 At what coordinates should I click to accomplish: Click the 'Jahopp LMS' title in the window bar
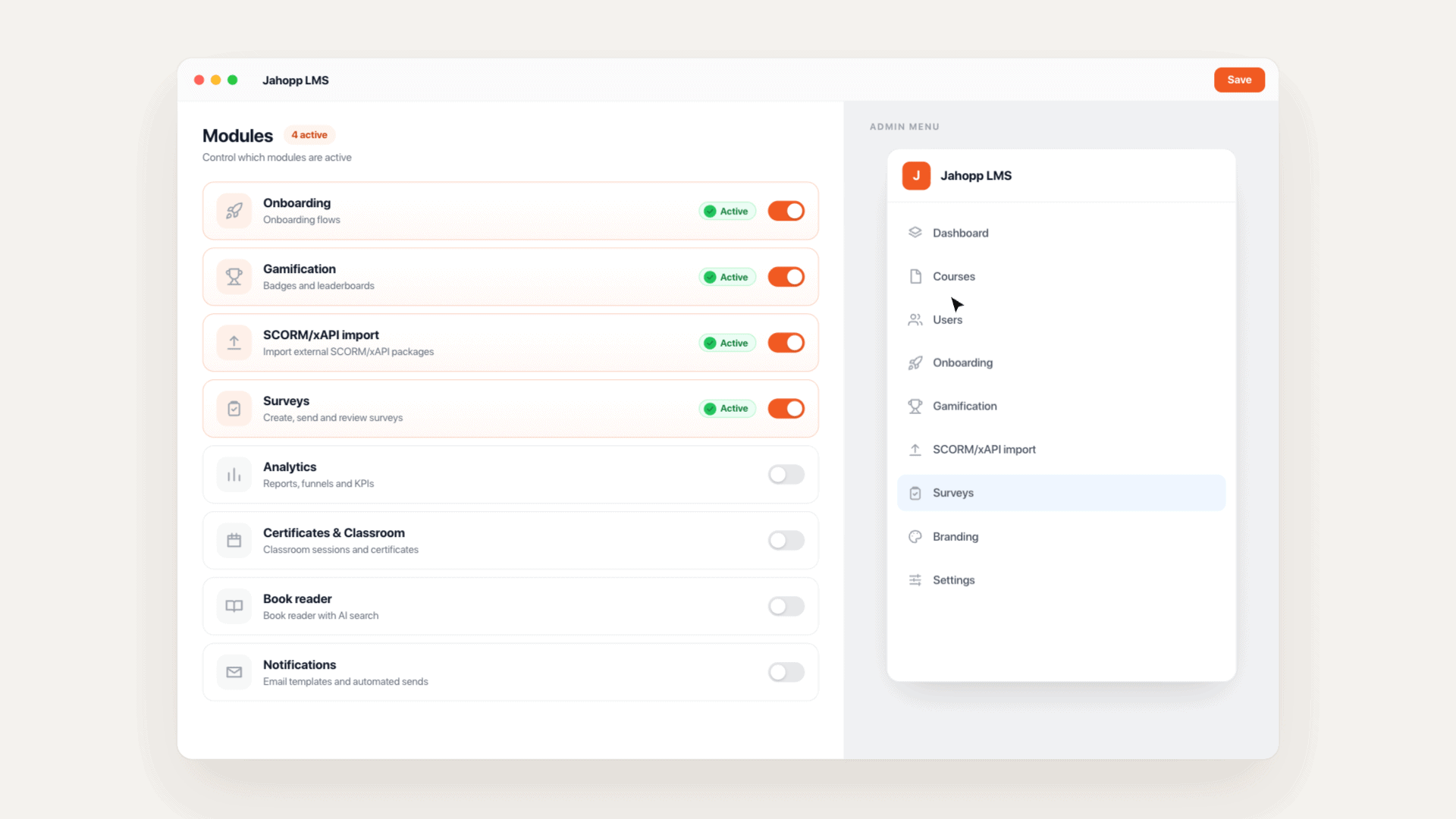click(296, 80)
